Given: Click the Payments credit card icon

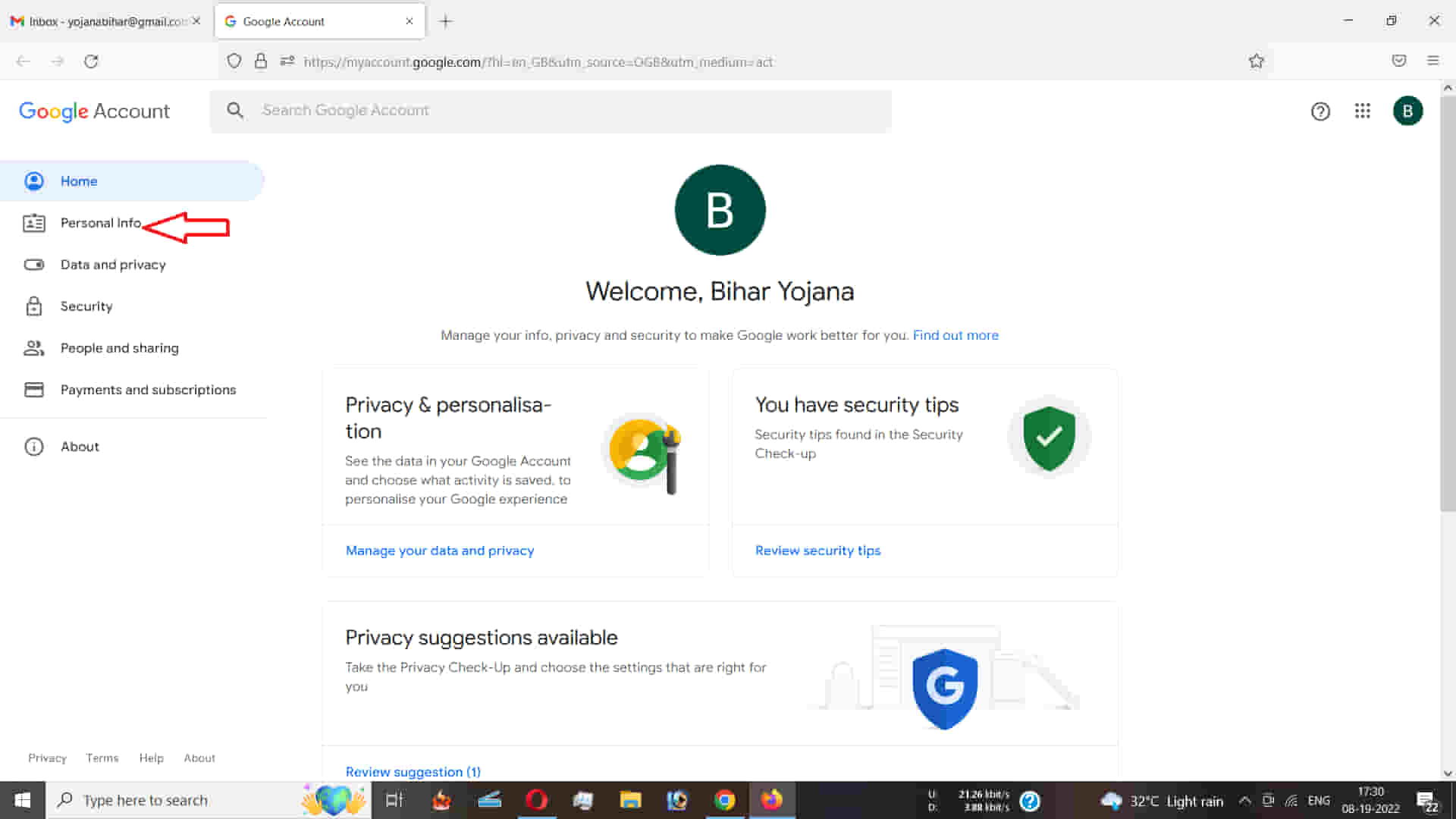Looking at the screenshot, I should (34, 390).
